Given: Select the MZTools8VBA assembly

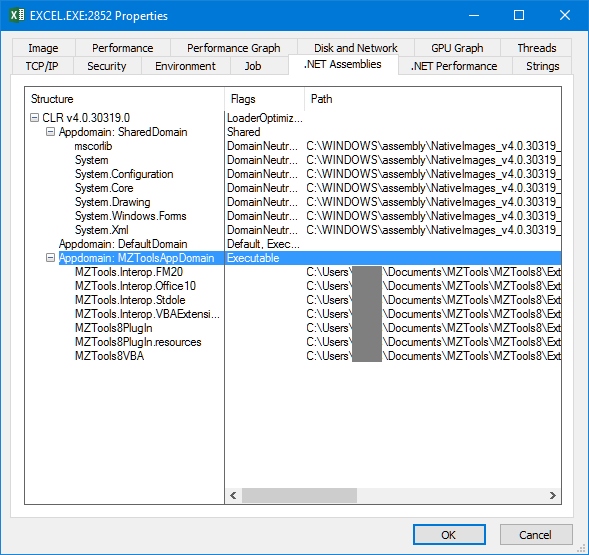Looking at the screenshot, I should [x=109, y=356].
